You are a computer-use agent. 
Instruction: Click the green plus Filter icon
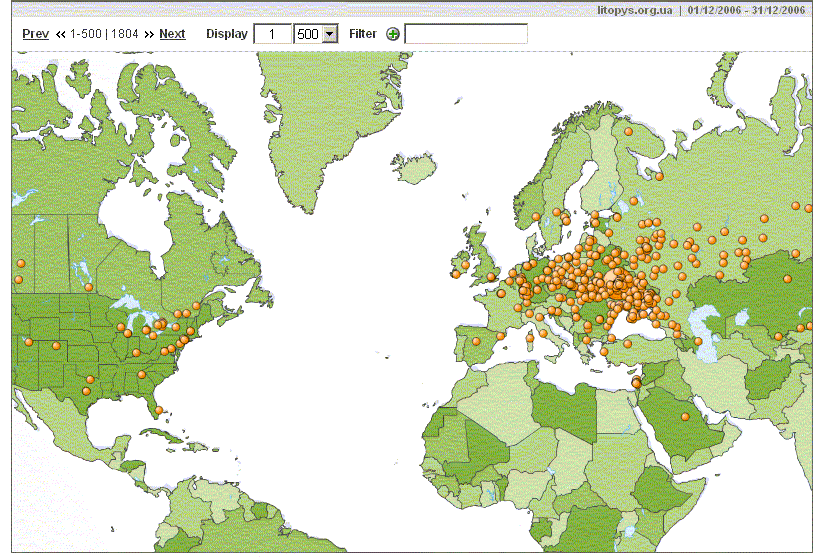(392, 34)
